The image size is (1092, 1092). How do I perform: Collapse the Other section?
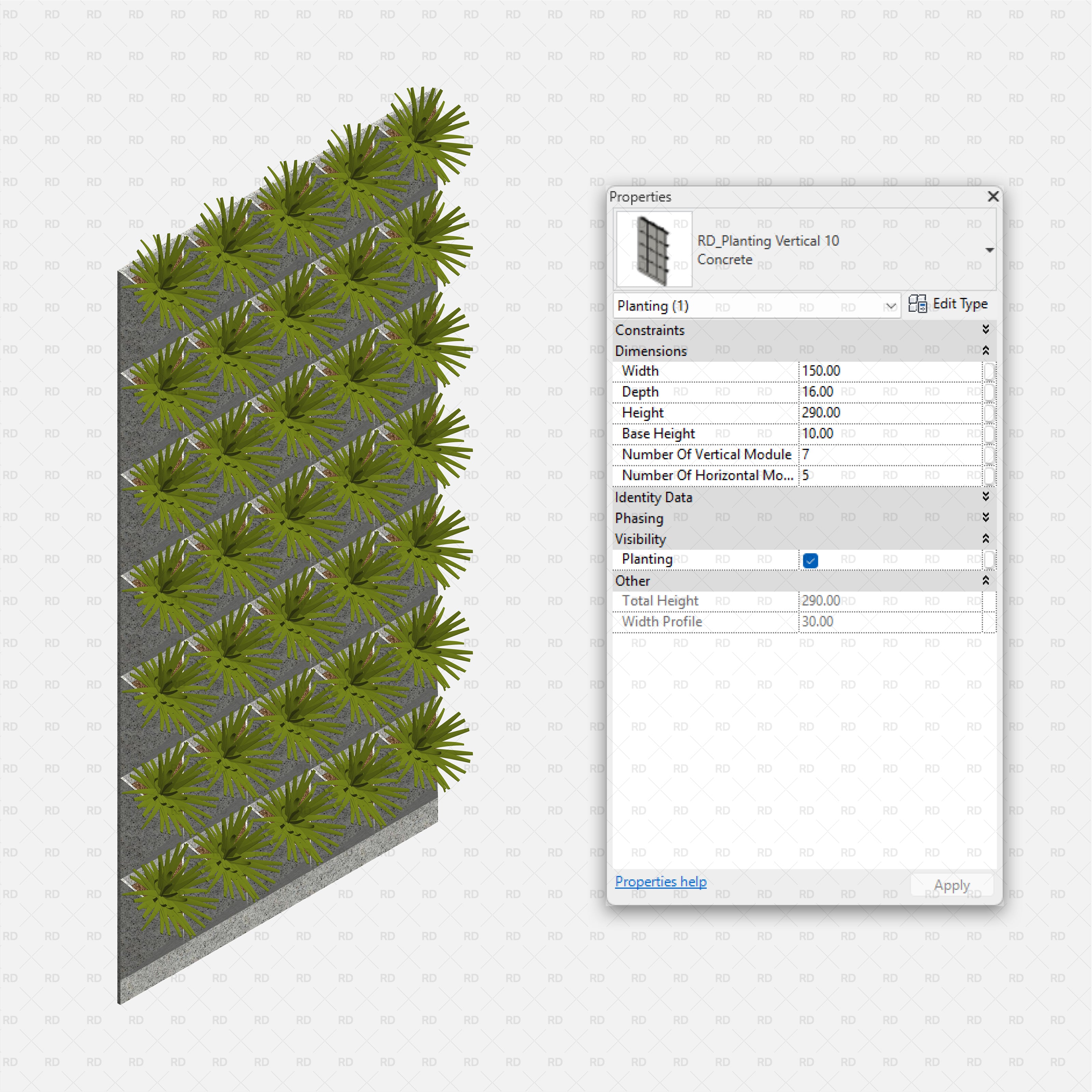coord(986,580)
